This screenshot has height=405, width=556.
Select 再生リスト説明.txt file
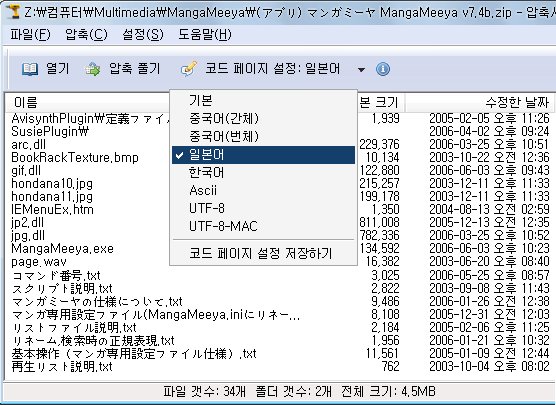62,367
